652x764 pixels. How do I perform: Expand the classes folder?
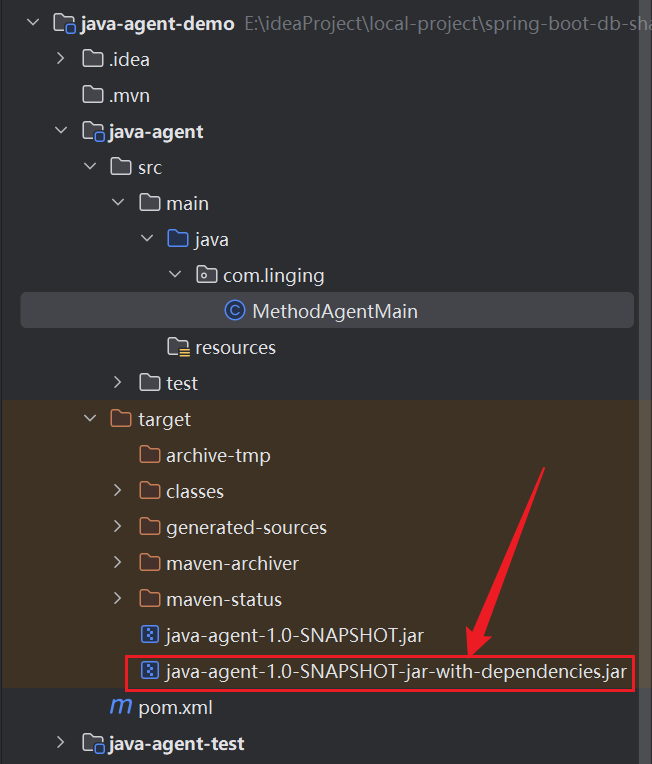click(x=117, y=491)
